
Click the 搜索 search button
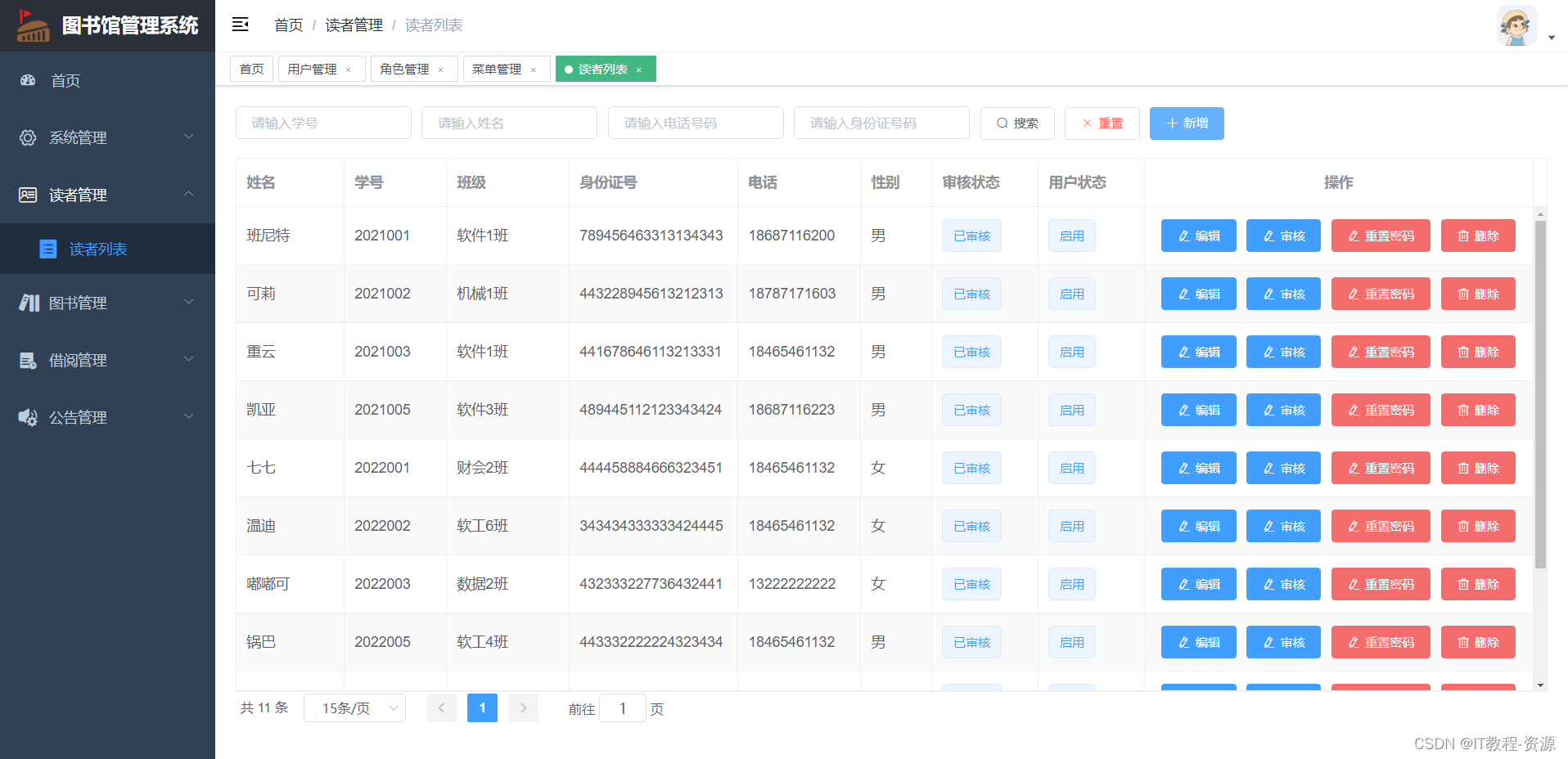[x=1017, y=123]
